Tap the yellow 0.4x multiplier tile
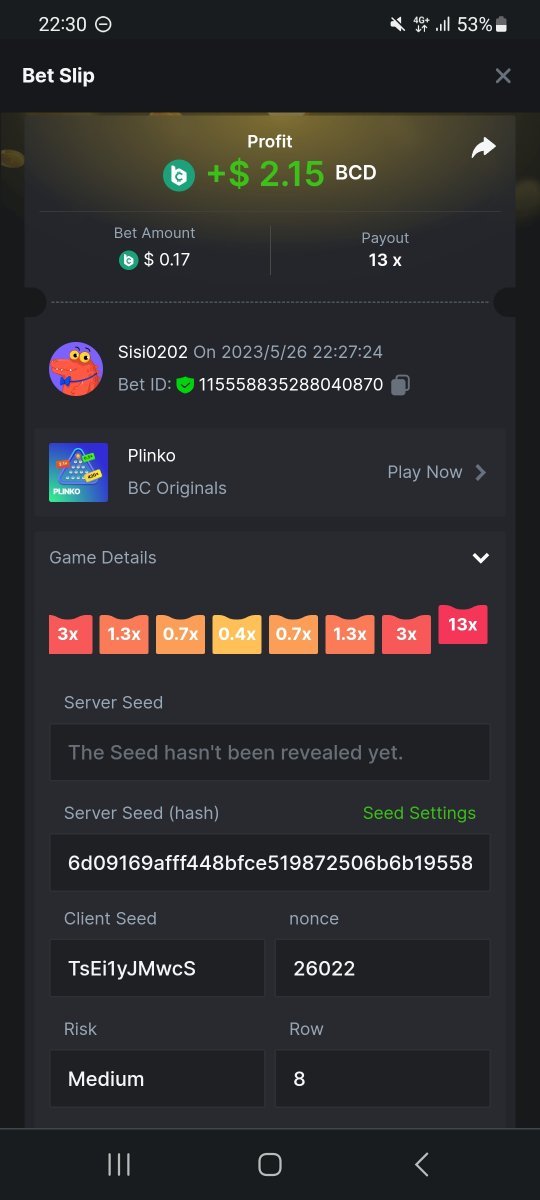The height and width of the screenshot is (1200, 540). click(237, 634)
